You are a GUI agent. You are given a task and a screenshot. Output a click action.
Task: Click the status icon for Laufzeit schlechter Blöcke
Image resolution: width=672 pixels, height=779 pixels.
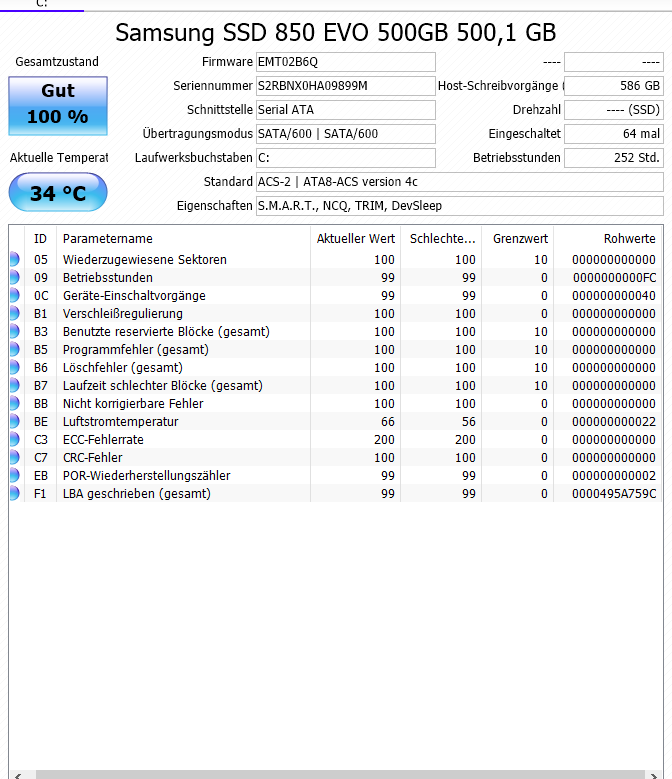pyautogui.click(x=14, y=385)
